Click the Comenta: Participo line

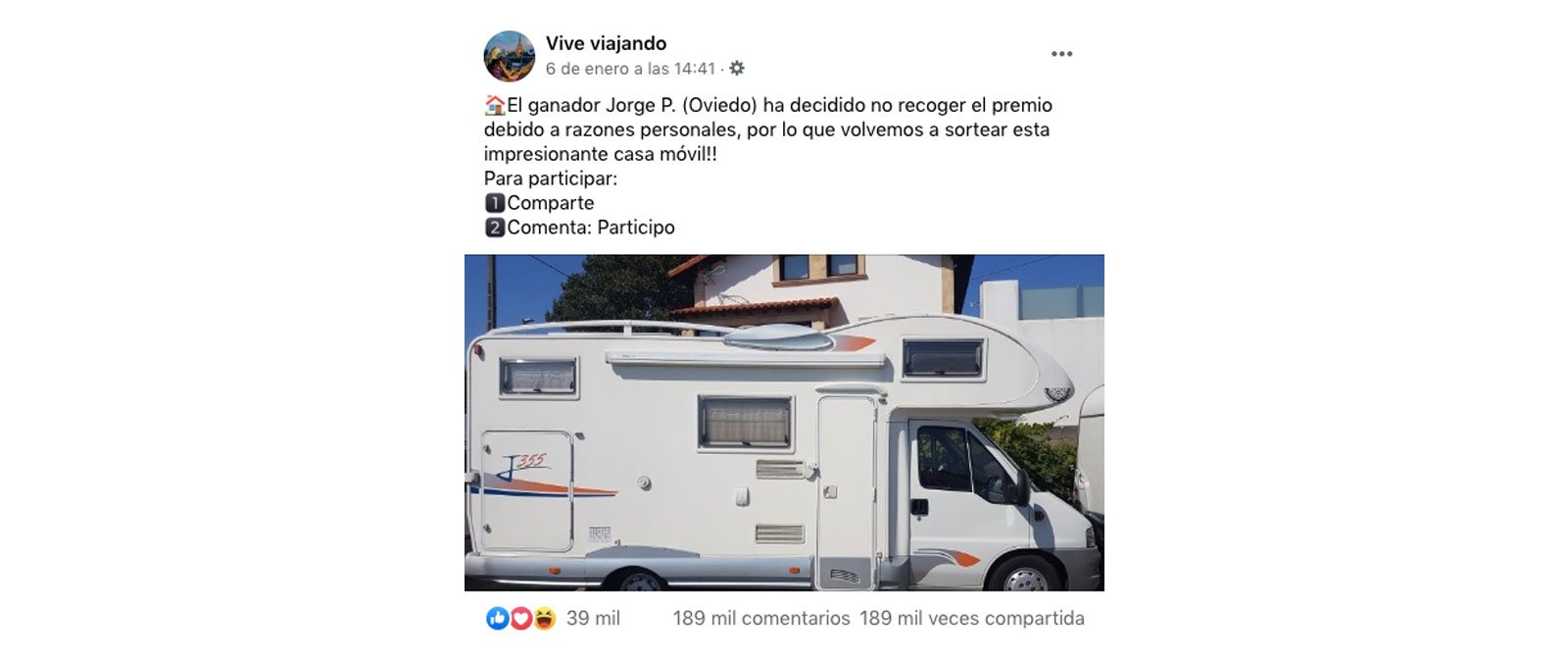591,228
